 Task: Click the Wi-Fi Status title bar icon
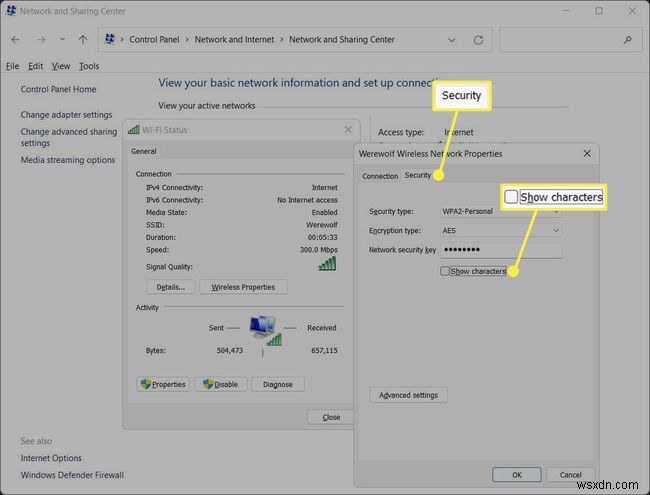tap(134, 130)
